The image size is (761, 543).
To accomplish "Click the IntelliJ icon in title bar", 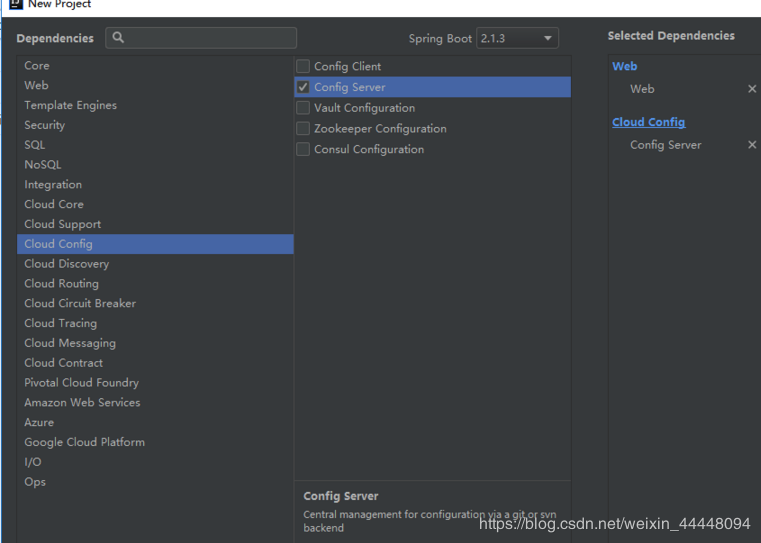I will point(16,4).
